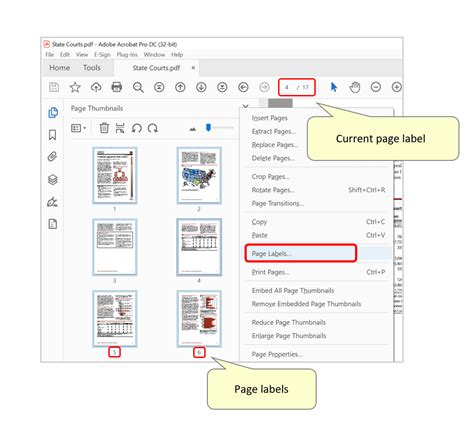This screenshot has height=426, width=474.
Task: Switch to the Home tab
Action: [x=60, y=68]
